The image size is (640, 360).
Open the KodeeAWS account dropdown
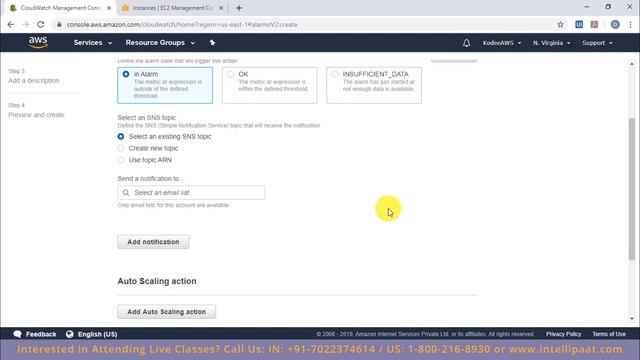pos(502,43)
